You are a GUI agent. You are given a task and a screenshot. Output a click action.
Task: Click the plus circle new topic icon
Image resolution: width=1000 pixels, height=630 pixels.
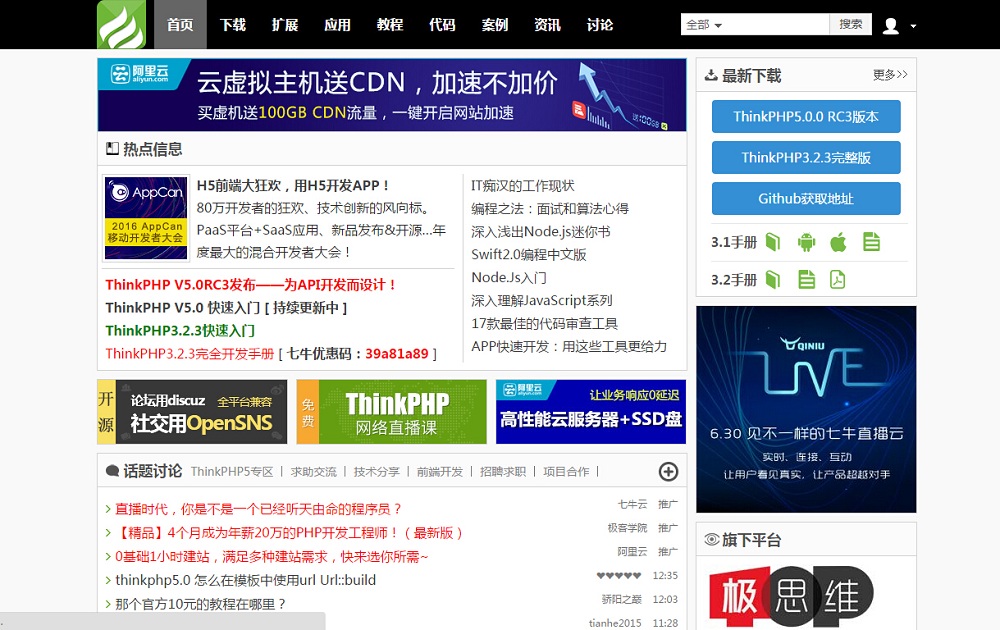tap(668, 472)
